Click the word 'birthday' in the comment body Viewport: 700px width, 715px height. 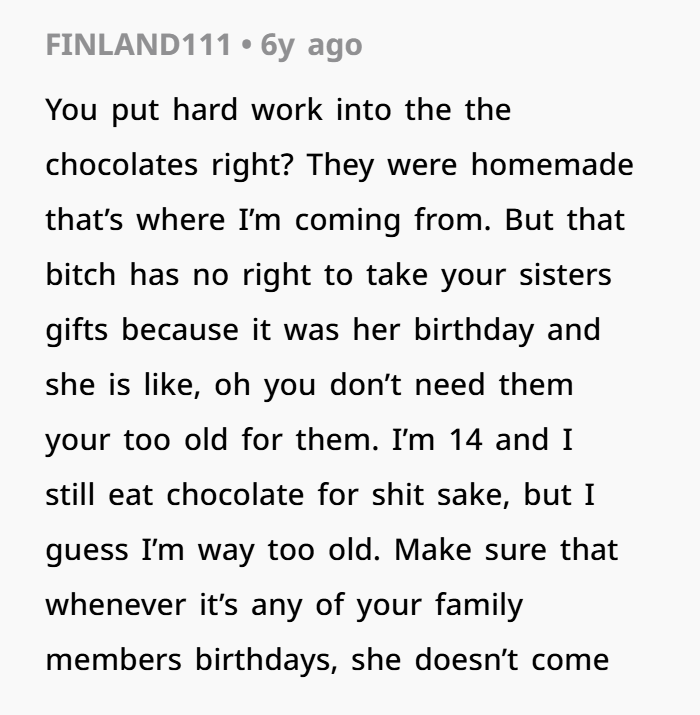click(x=474, y=330)
